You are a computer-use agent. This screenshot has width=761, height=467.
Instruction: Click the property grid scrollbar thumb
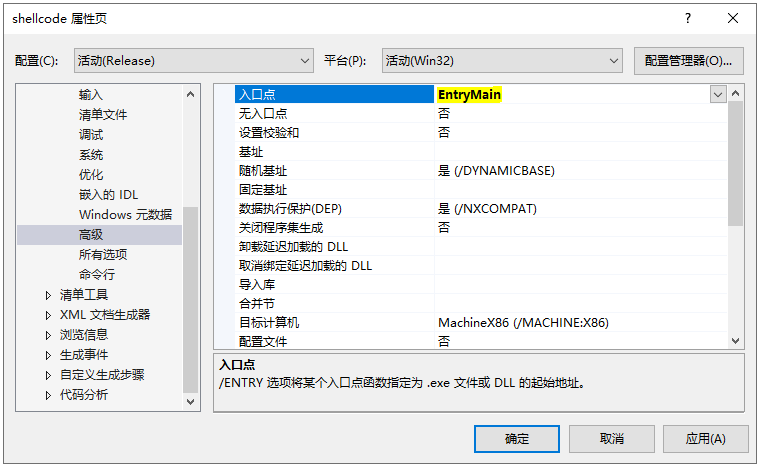tap(735, 164)
